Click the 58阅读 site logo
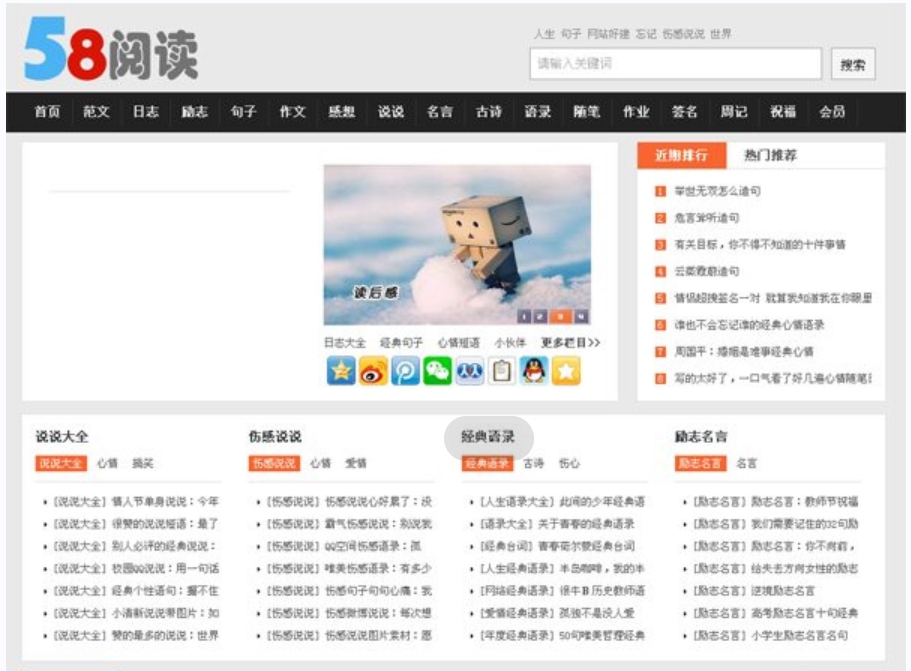This screenshot has width=911, height=671. [112, 50]
